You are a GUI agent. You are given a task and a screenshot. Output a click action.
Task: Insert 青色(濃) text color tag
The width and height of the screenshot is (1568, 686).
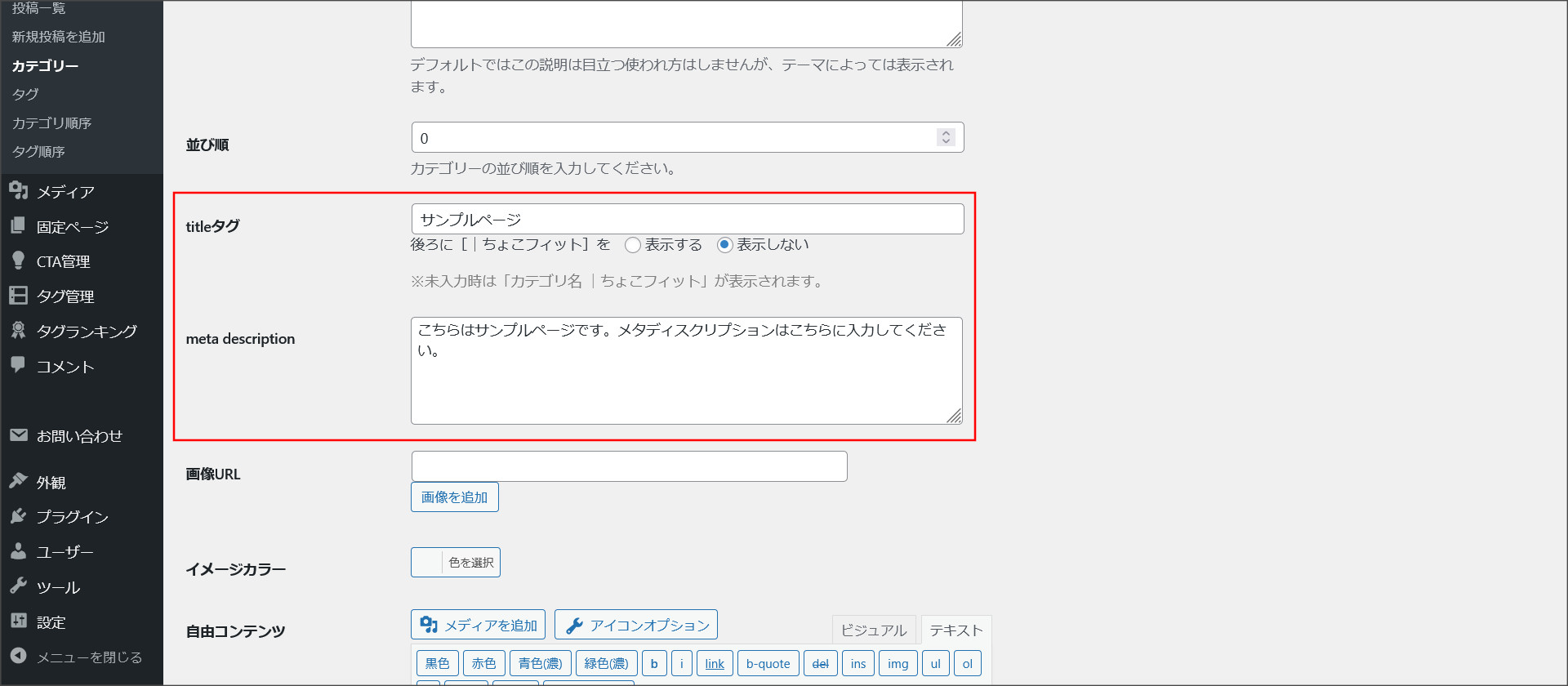click(541, 663)
